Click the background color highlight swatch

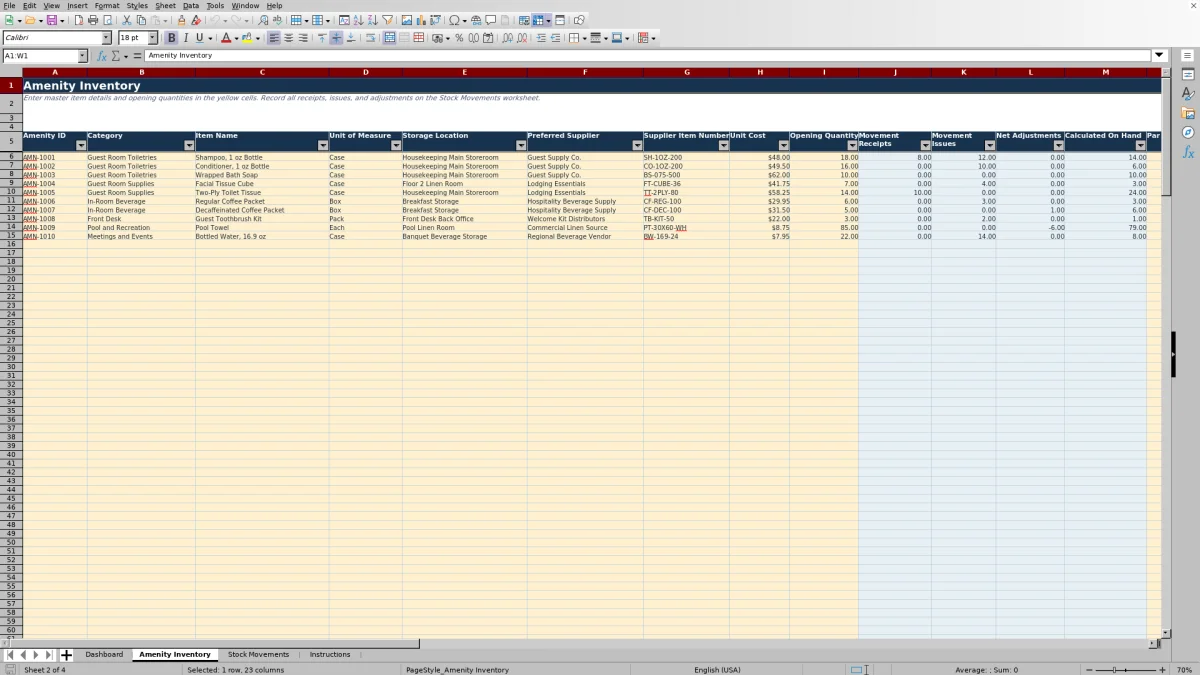coord(247,38)
